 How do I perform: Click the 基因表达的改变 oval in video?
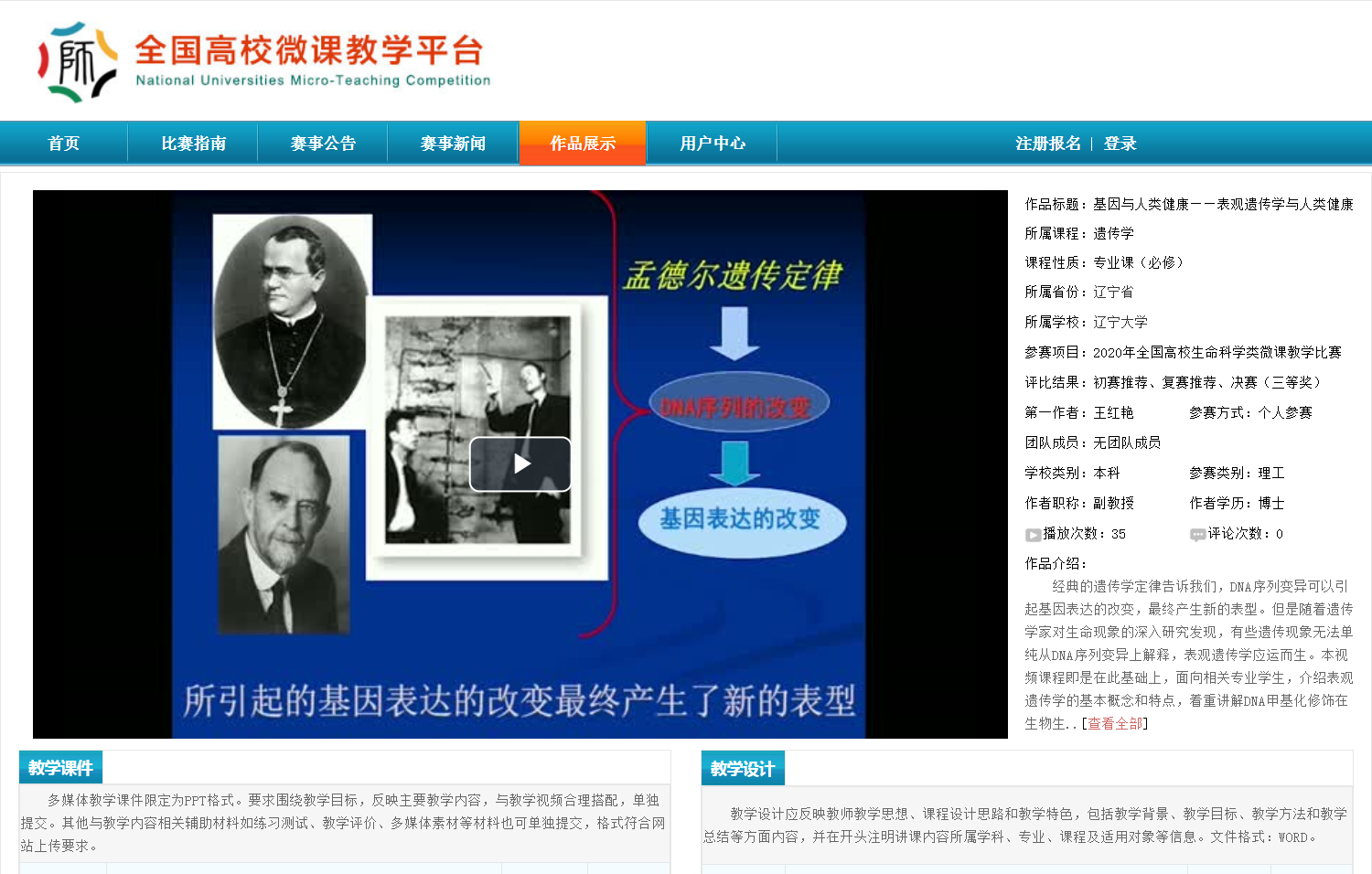click(741, 519)
